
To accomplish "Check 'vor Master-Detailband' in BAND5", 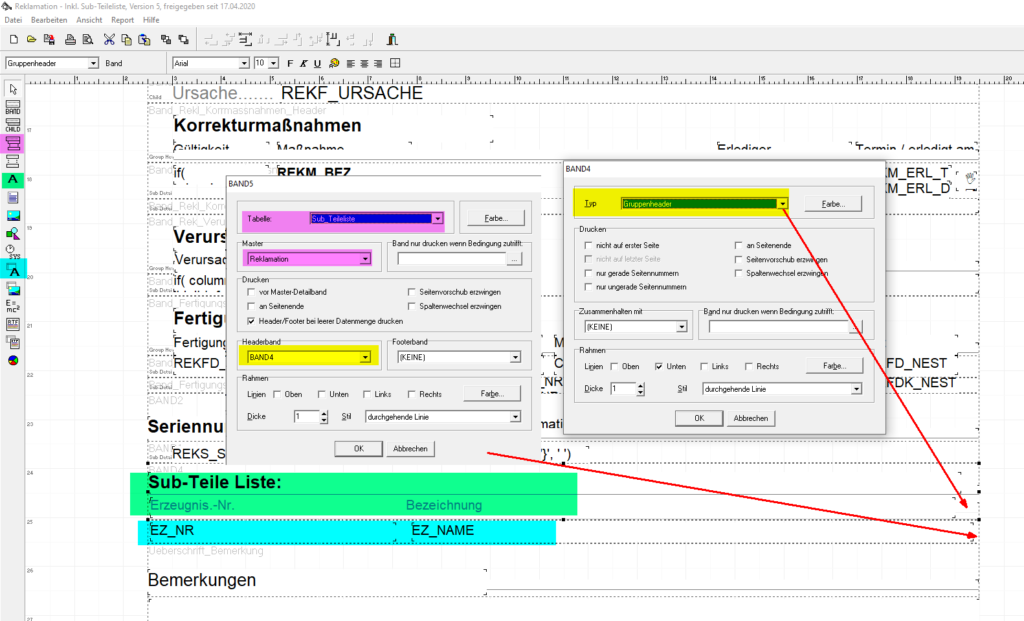I will [x=251, y=292].
